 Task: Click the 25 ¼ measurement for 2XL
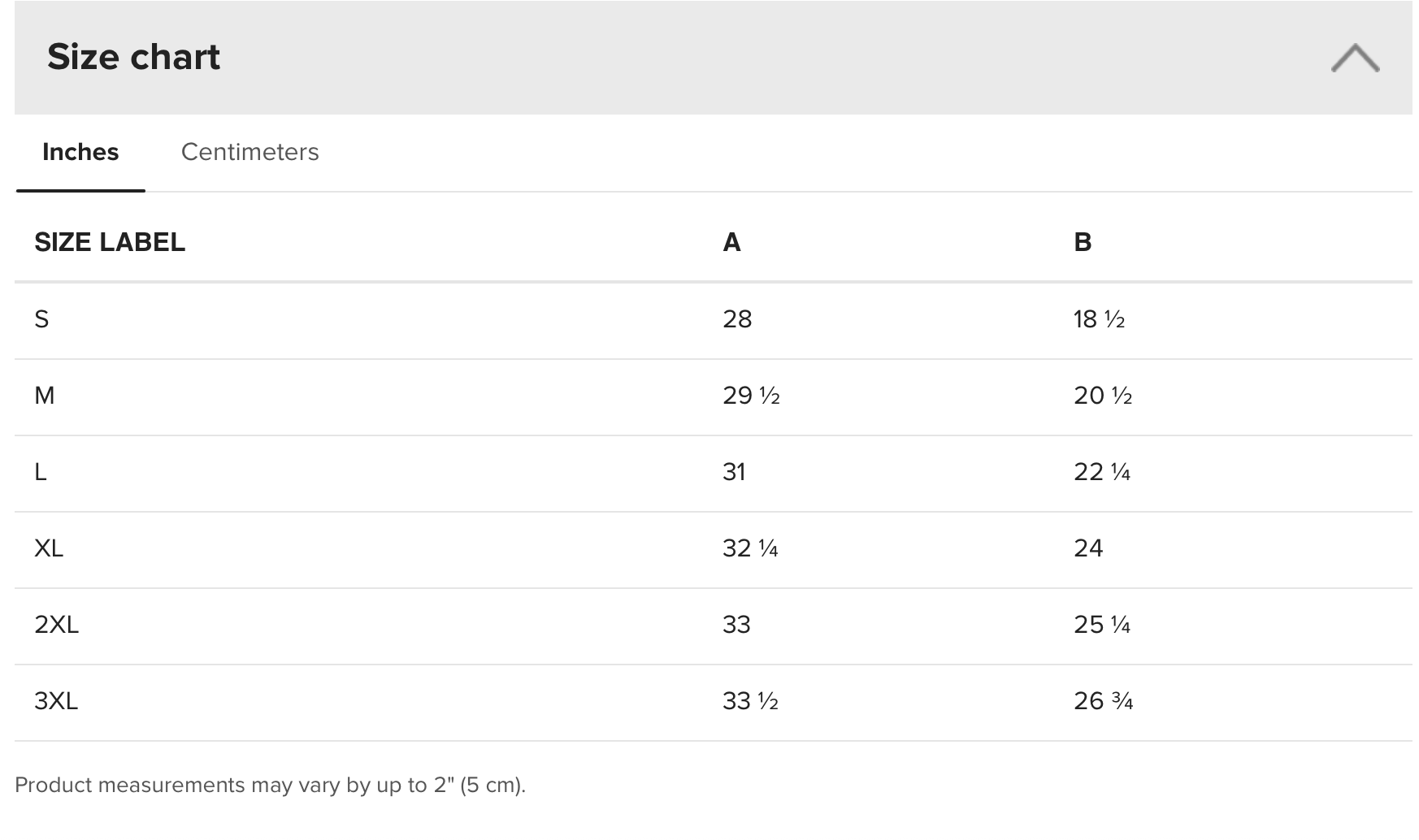point(1102,625)
